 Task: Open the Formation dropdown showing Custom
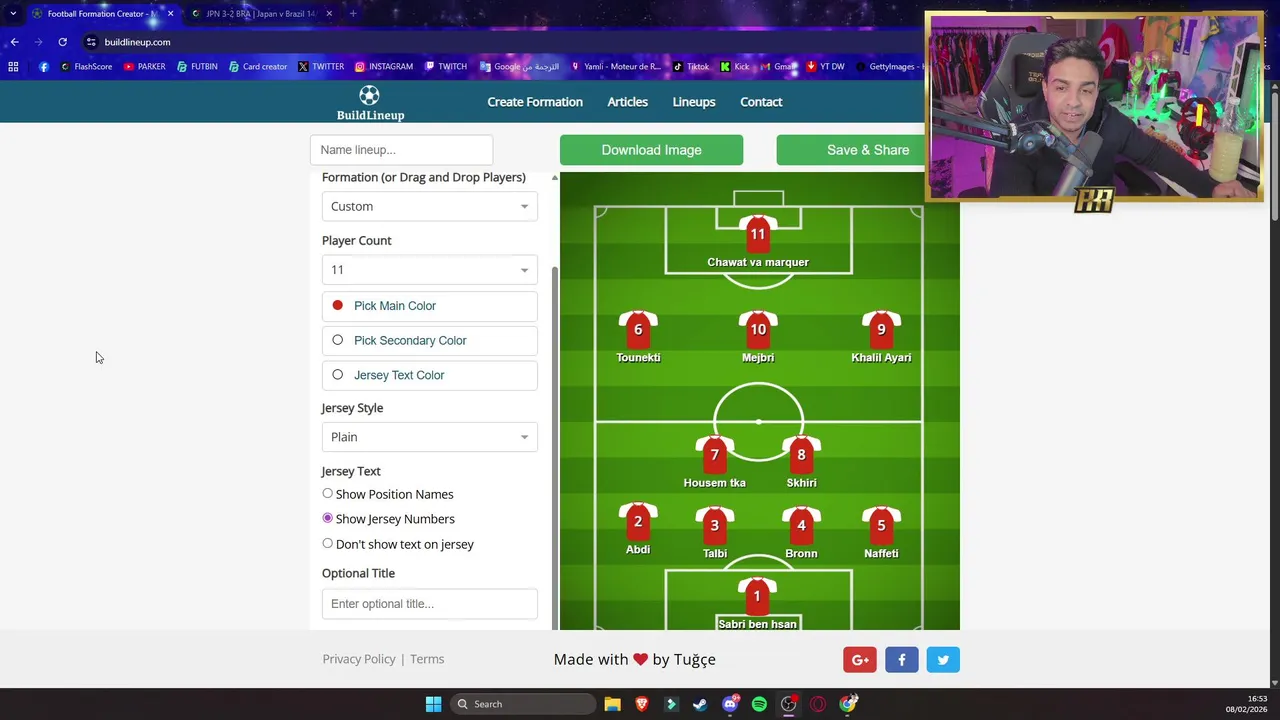(x=430, y=206)
